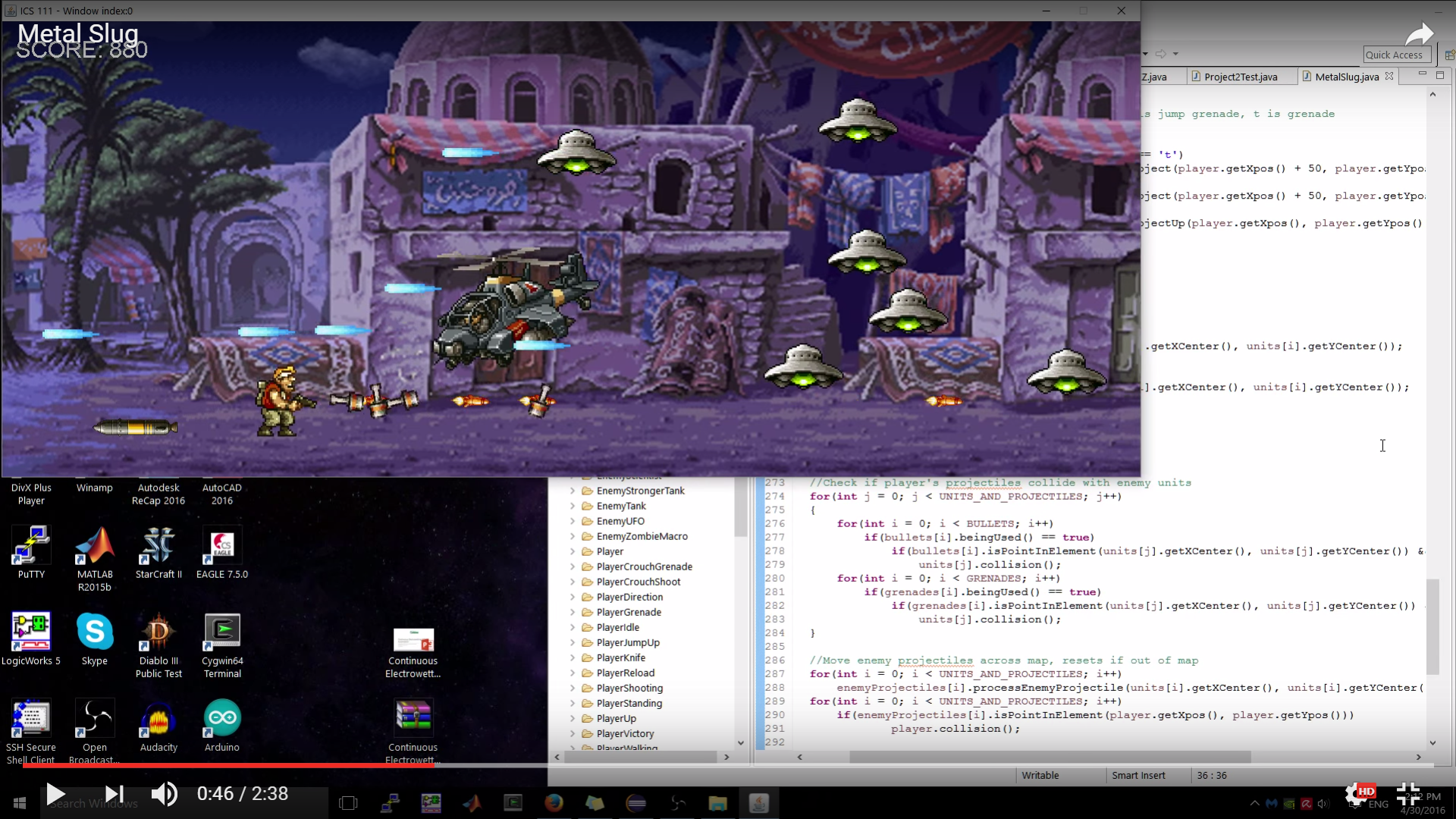Exit fullscreen mode on the video player

pos(1408,794)
